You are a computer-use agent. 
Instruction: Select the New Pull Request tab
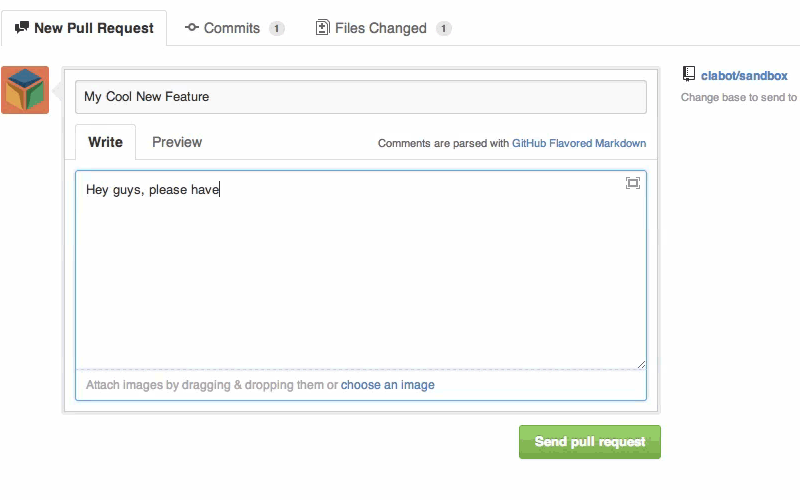click(84, 28)
